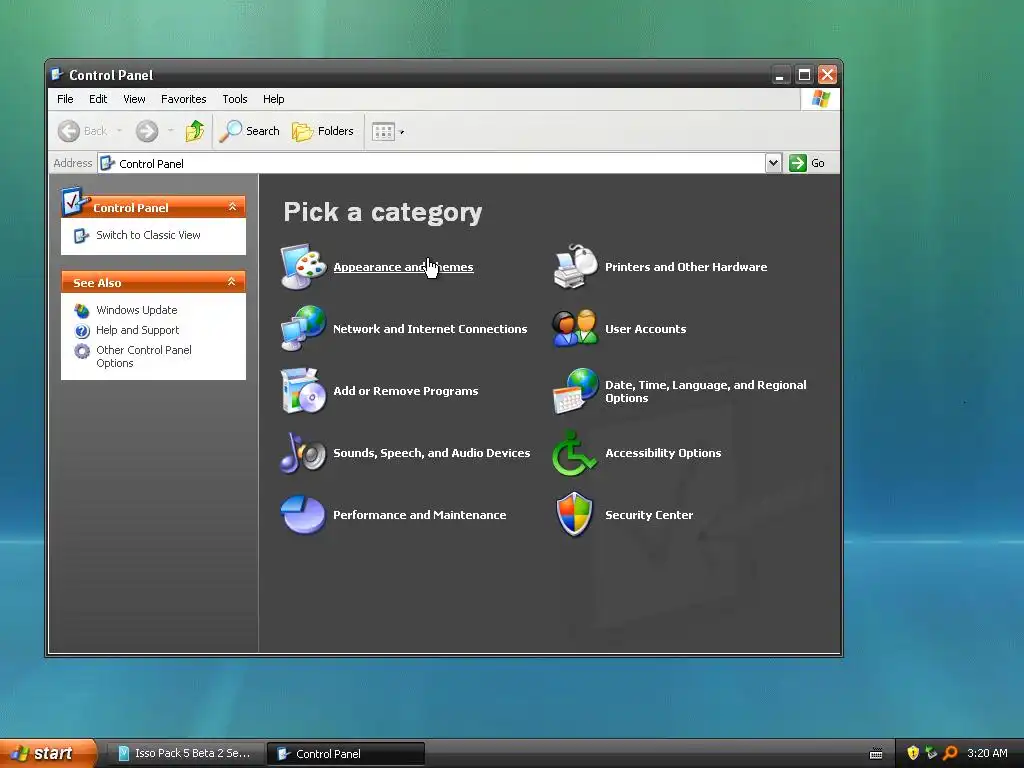Click the Add or Remove Programs link
1024x768 pixels.
[x=406, y=391]
